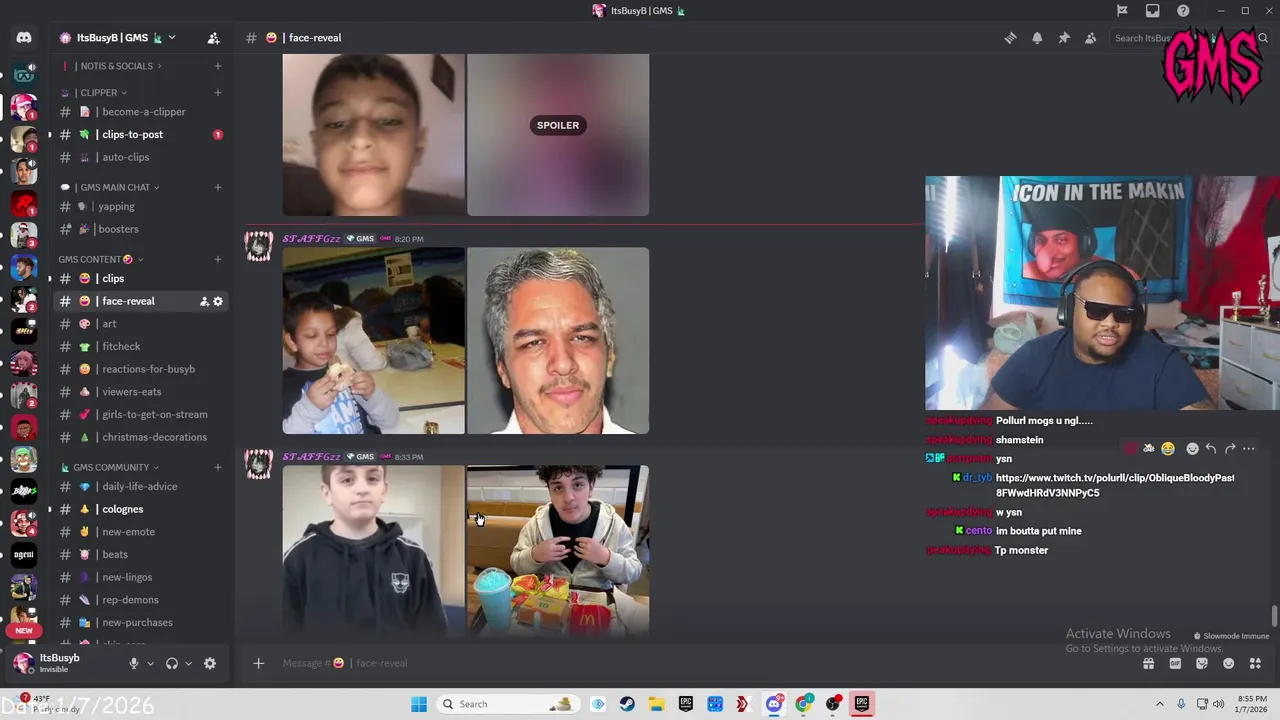Screen dimensions: 1280x720
Task: Add channel to GMS MAIN CHAT category
Action: pyautogui.click(x=218, y=187)
